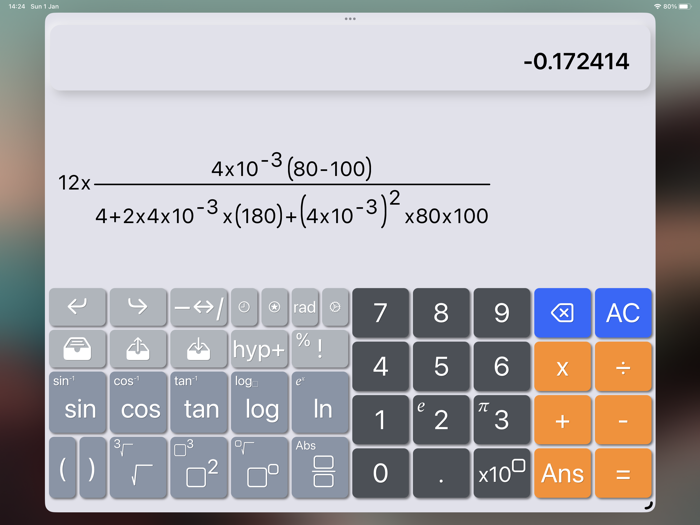Image resolution: width=700 pixels, height=525 pixels.
Task: Tap the undo arrow key
Action: [x=78, y=307]
